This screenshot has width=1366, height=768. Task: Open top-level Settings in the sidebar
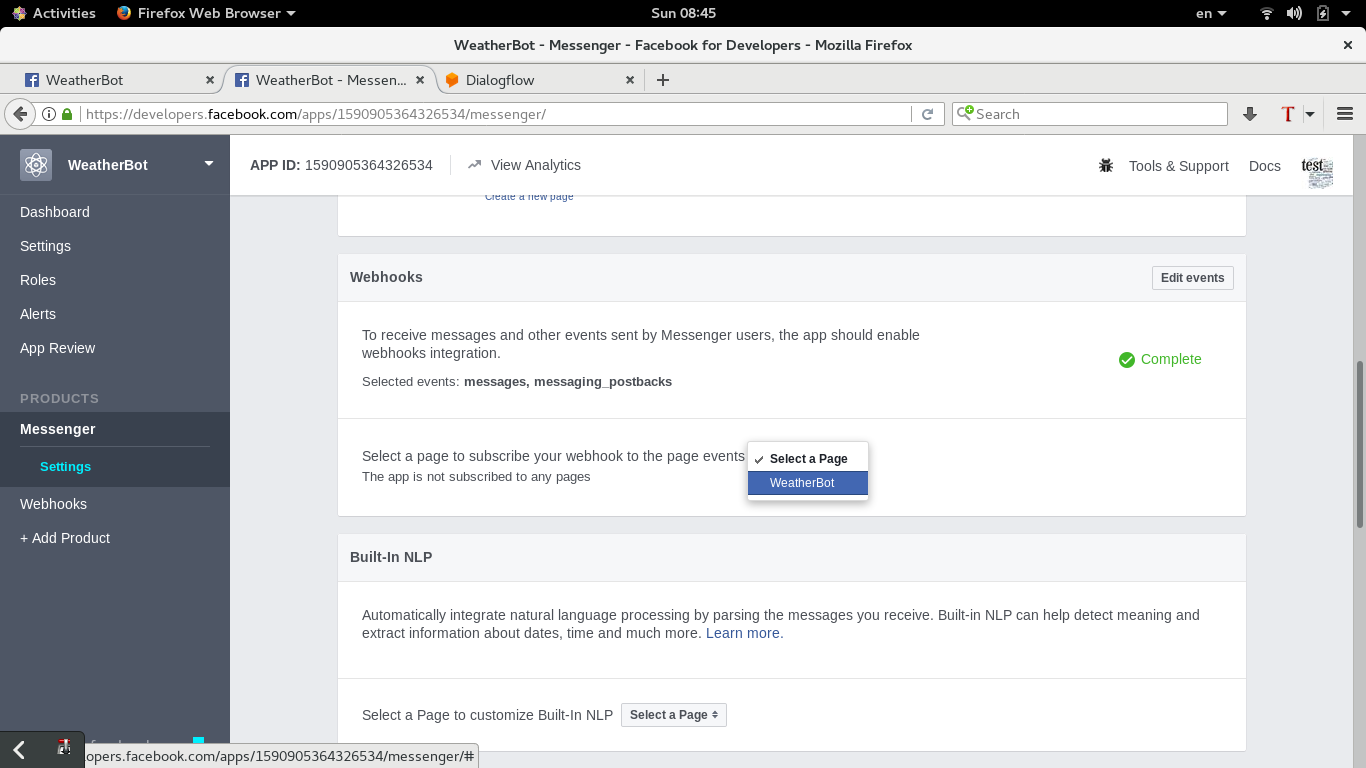click(x=45, y=246)
